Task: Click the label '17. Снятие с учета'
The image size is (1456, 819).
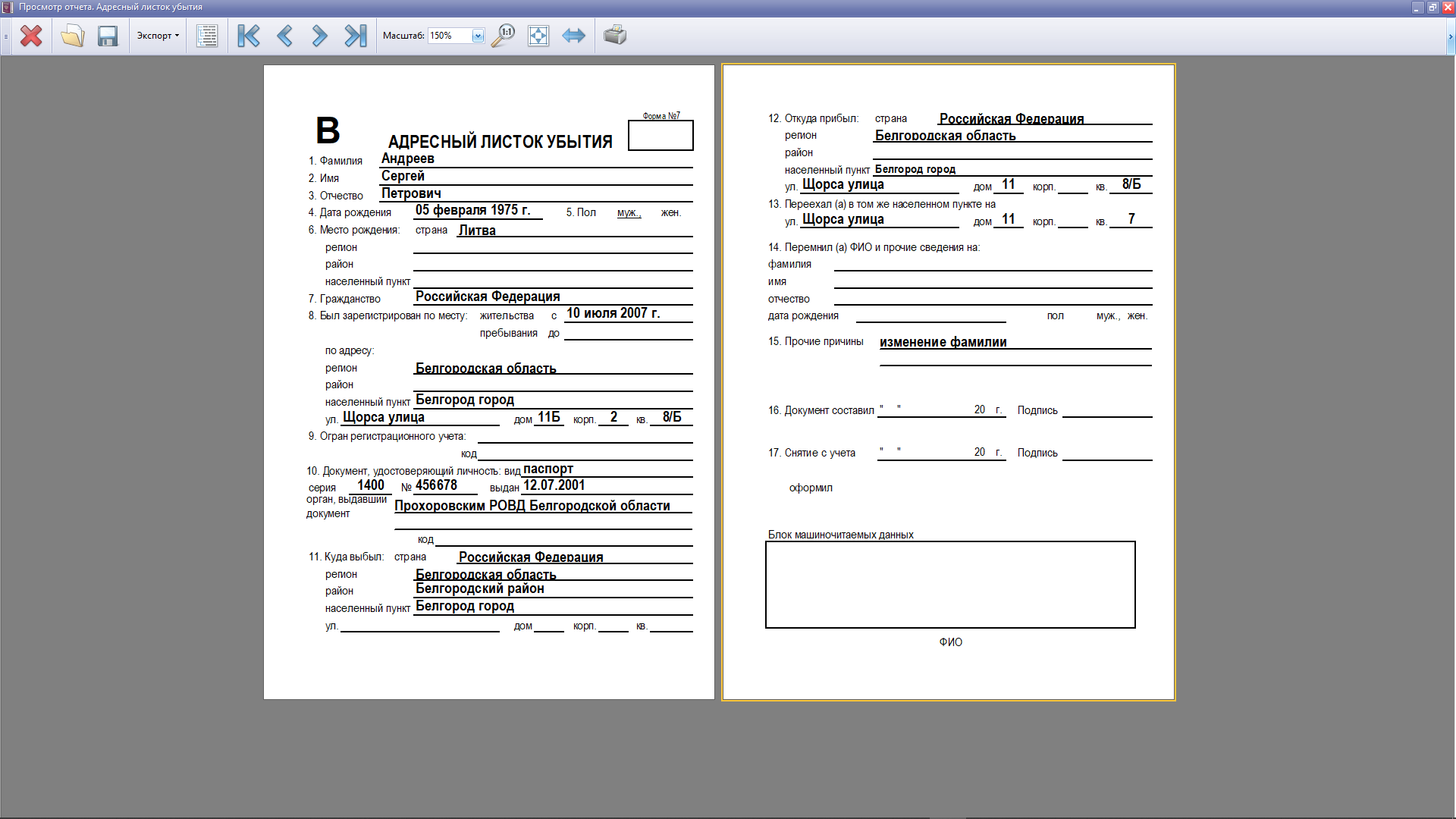Action: point(811,453)
